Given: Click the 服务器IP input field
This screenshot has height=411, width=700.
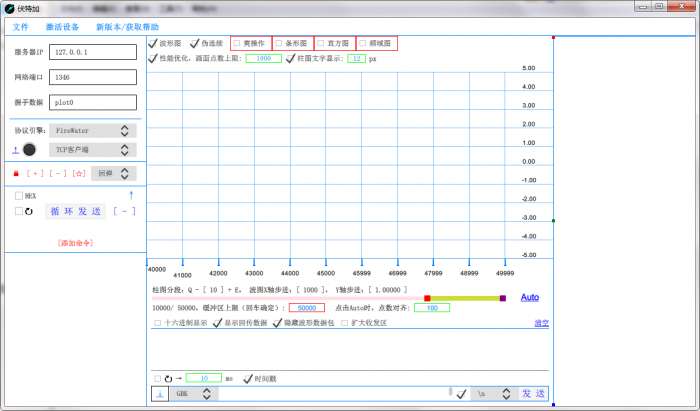Looking at the screenshot, I should coord(91,52).
